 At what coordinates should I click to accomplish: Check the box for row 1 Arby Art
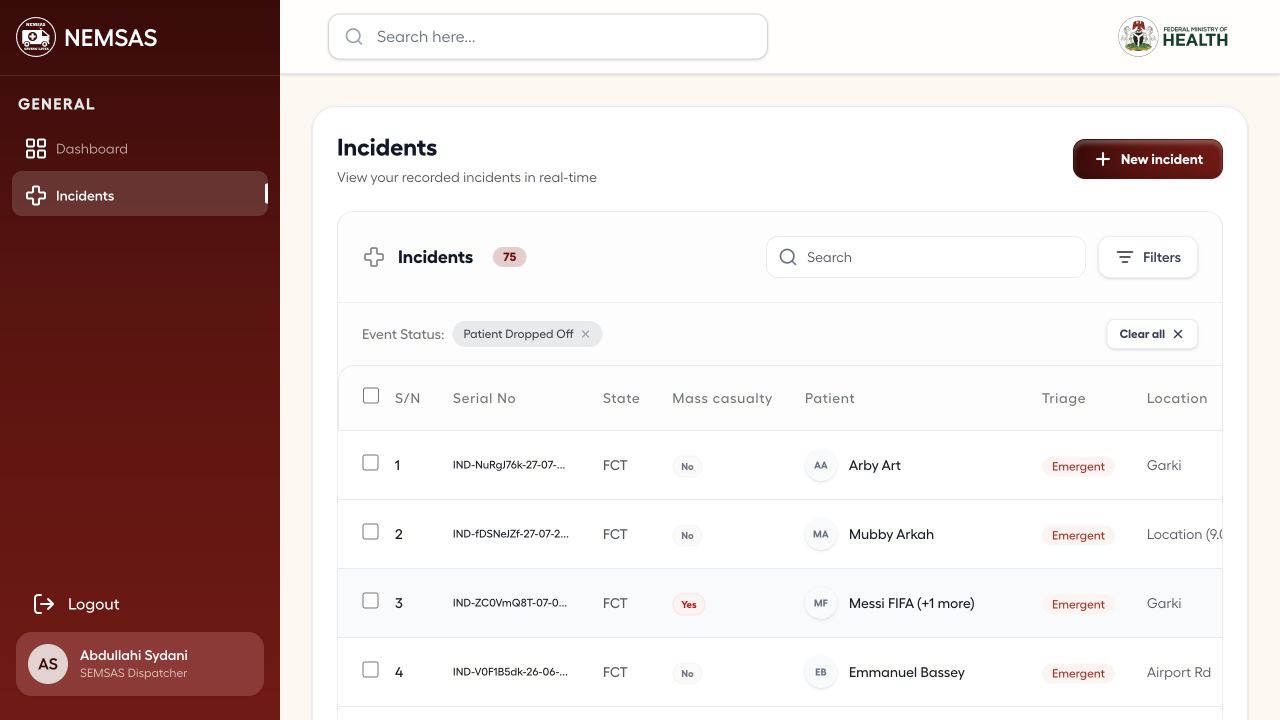pyautogui.click(x=371, y=463)
